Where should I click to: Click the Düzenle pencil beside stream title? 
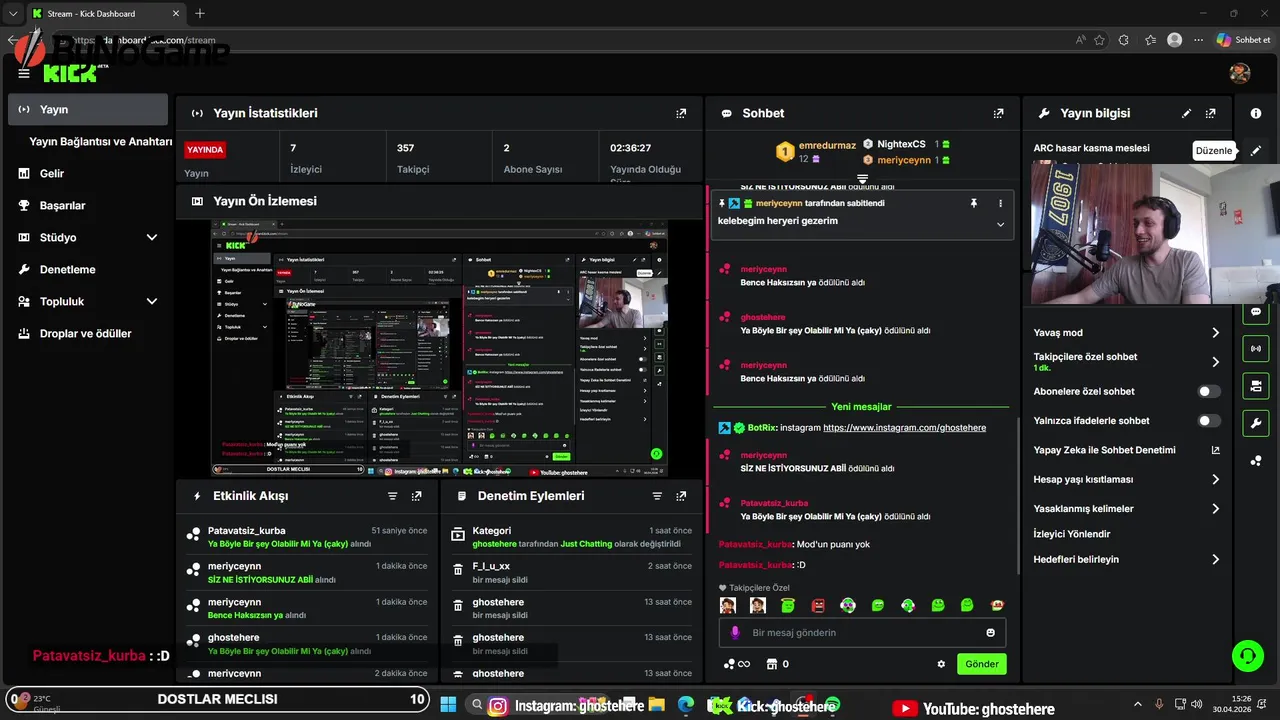(x=1256, y=151)
